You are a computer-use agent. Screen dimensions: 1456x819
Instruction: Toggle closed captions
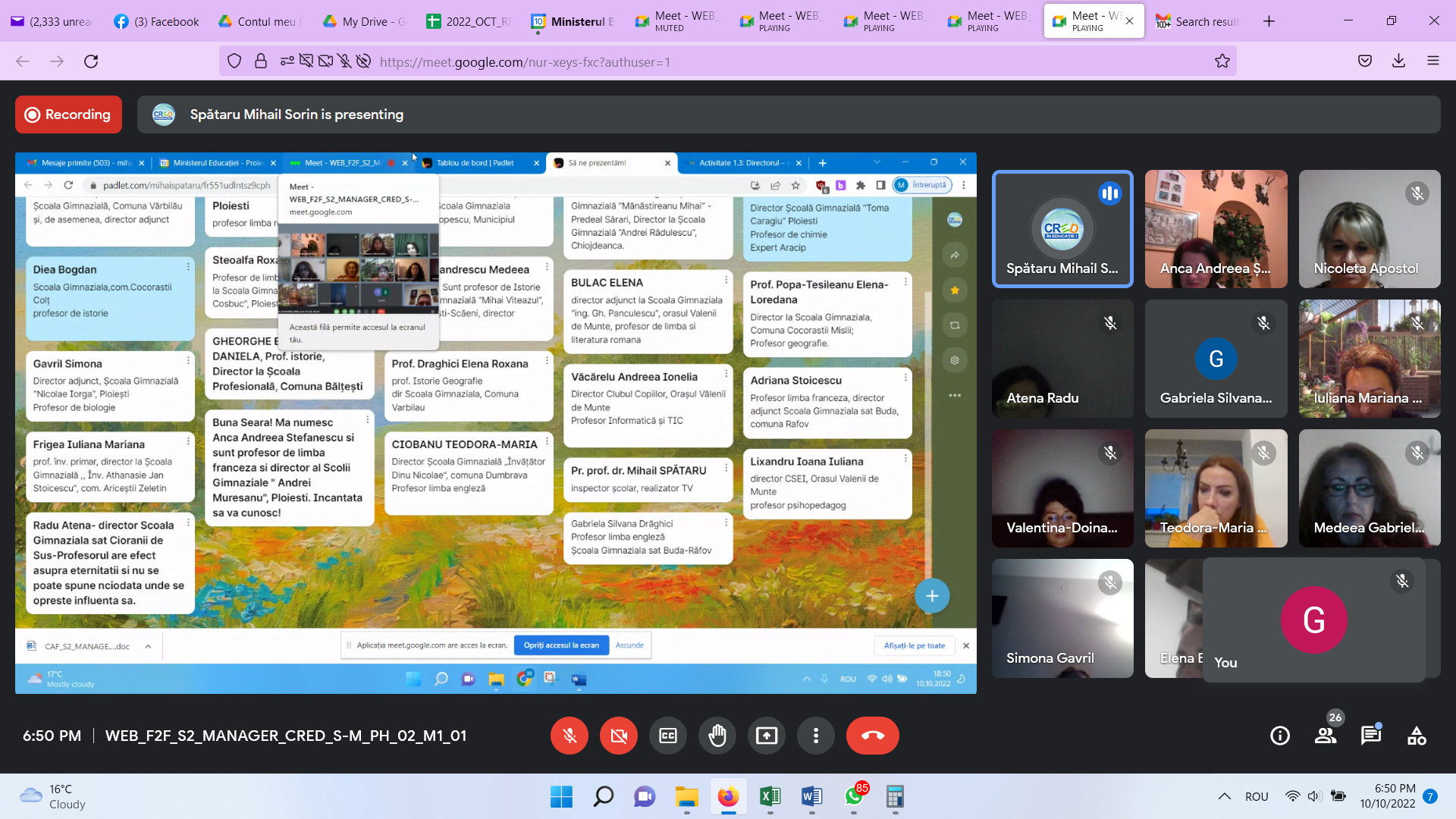(x=668, y=736)
